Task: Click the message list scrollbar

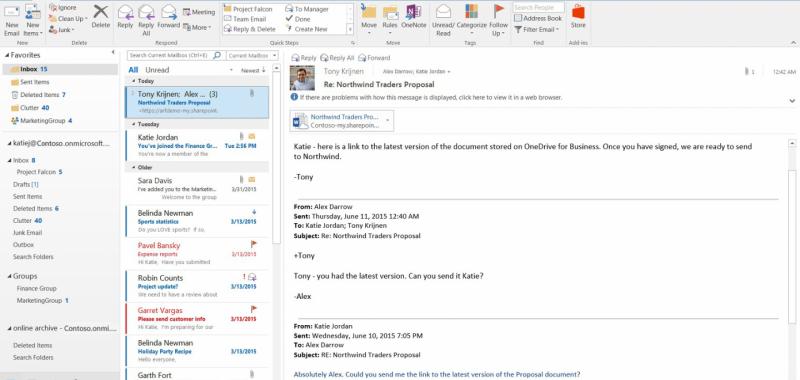Action: (x=277, y=158)
